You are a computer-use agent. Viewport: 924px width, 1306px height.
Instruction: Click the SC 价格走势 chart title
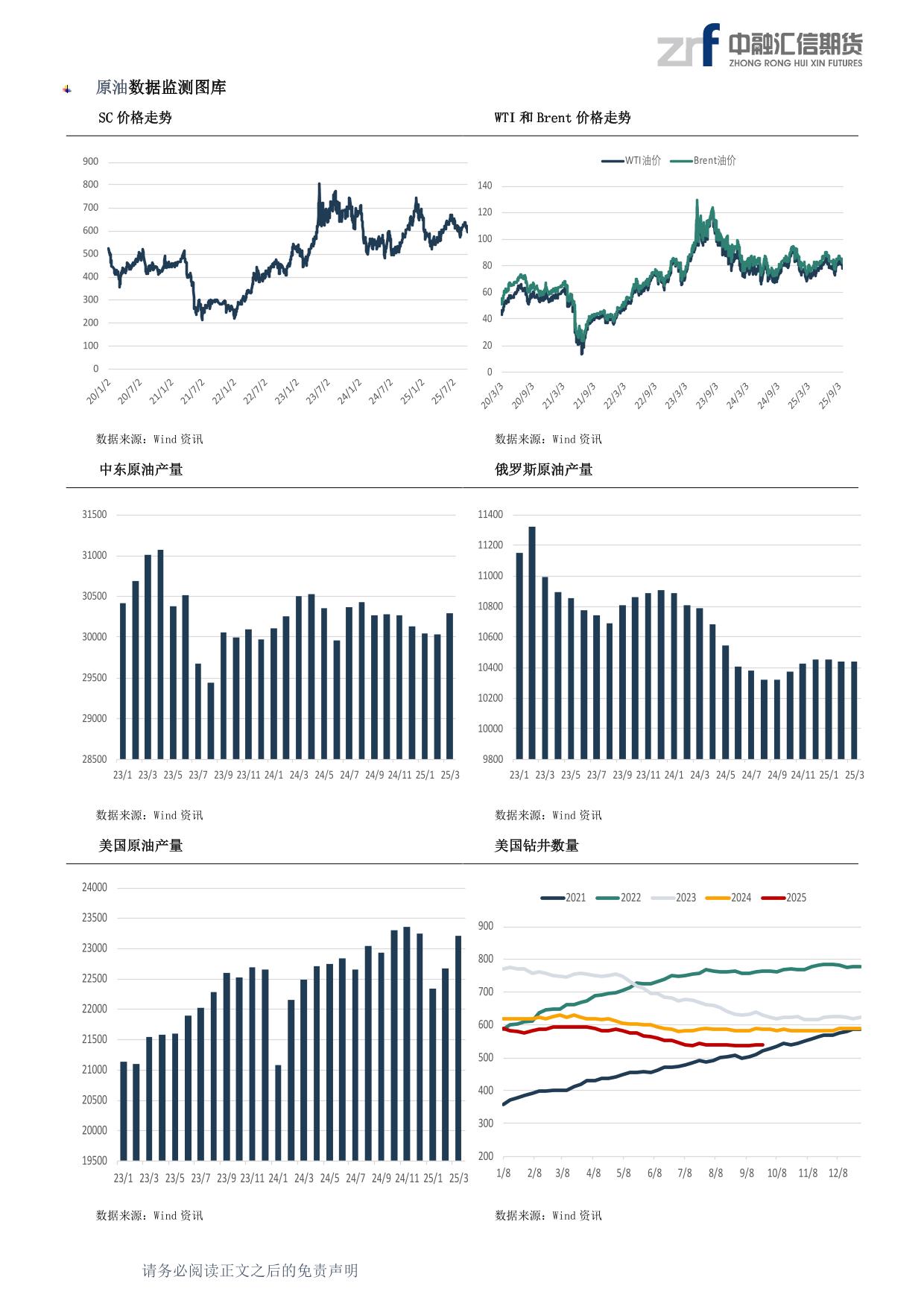point(135,118)
